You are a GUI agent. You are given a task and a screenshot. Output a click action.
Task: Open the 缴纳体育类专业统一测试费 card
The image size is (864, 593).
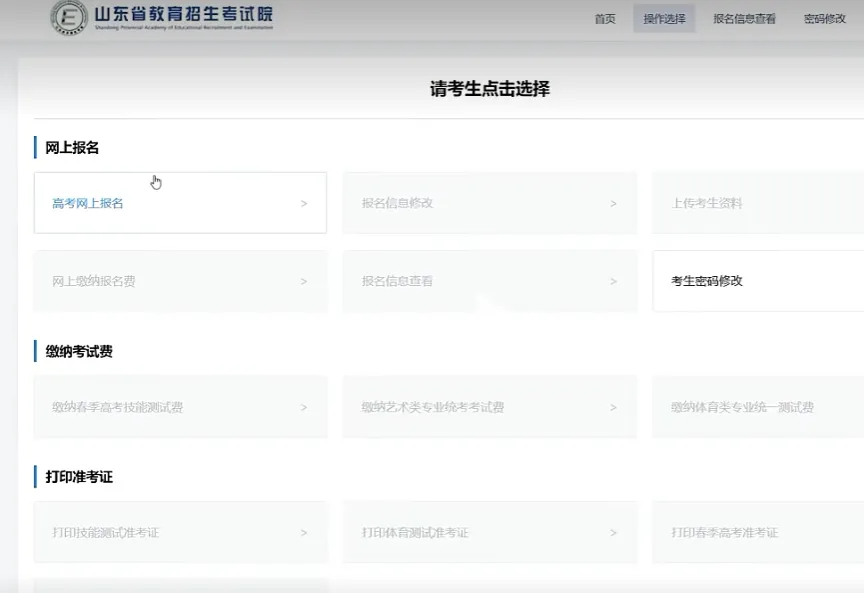click(x=758, y=407)
